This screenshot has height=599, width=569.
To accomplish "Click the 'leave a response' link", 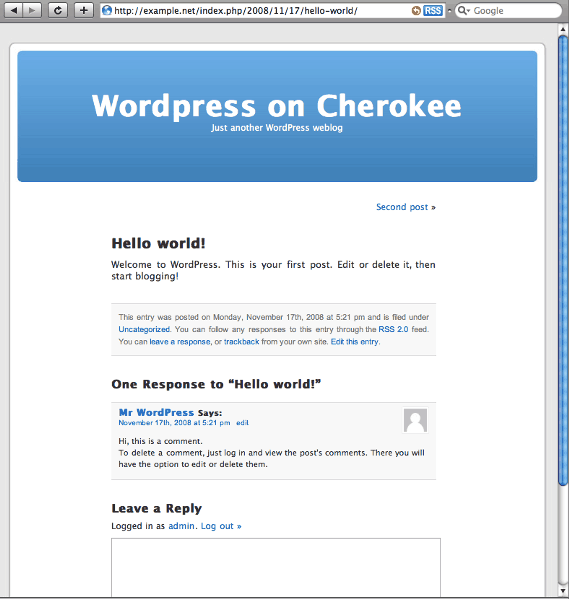I will point(180,342).
